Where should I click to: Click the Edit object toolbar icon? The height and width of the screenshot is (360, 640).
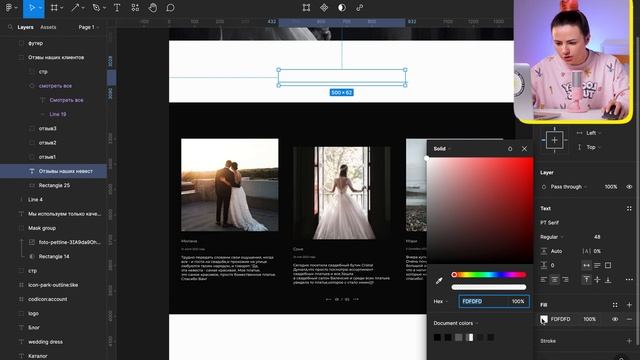point(306,8)
